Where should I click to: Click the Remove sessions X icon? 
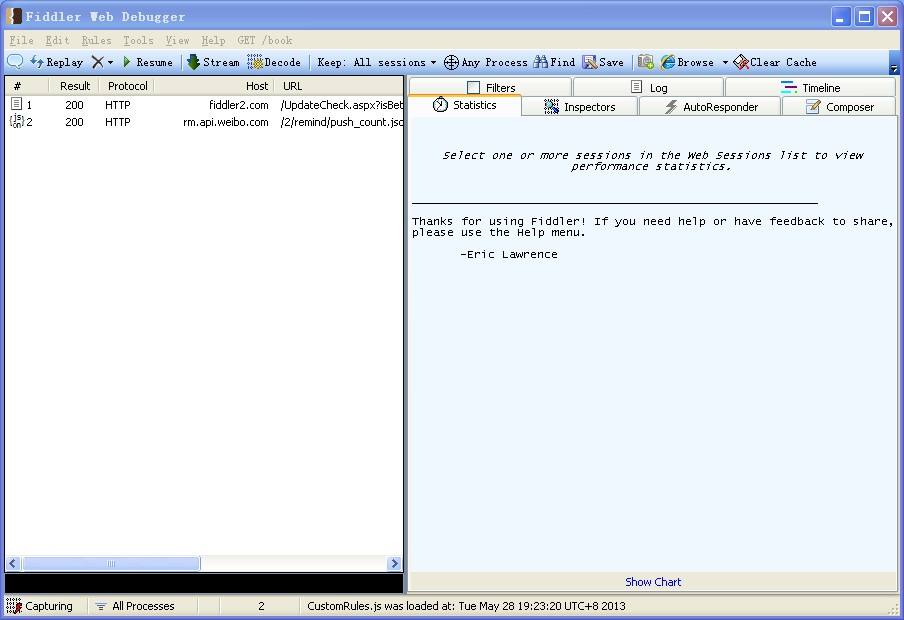coord(97,62)
